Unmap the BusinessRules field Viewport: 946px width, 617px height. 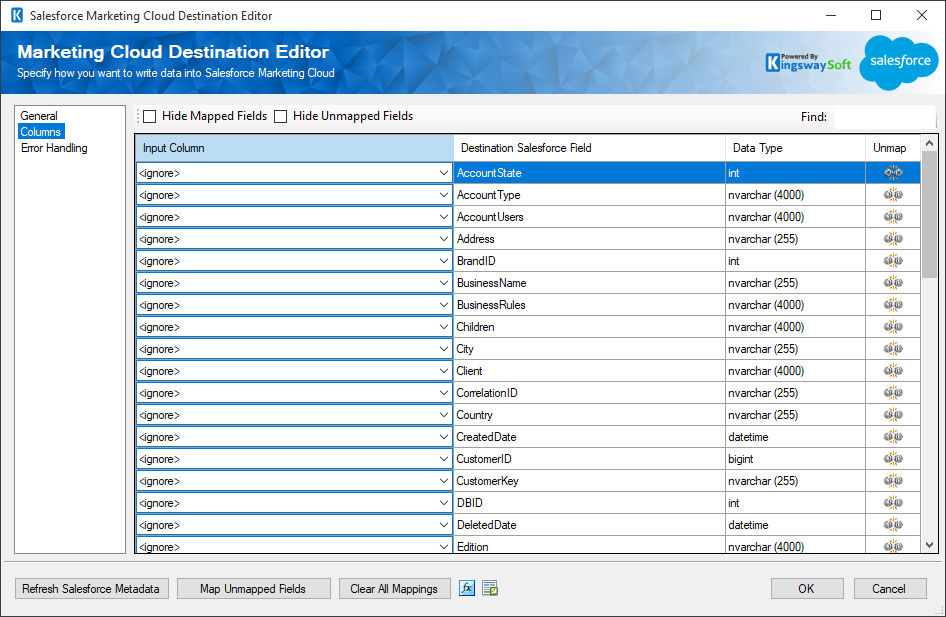(x=893, y=305)
